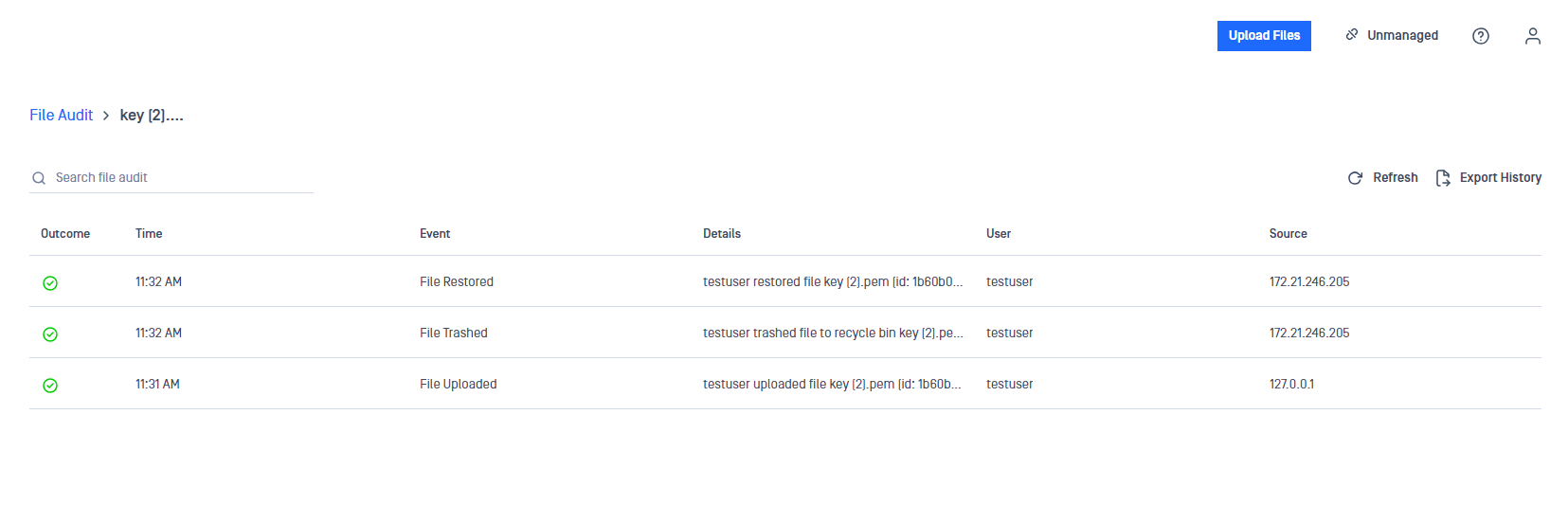Viewport: 1568px width, 505px height.
Task: Click success checkmark on File Restored row
Action: coord(50,282)
